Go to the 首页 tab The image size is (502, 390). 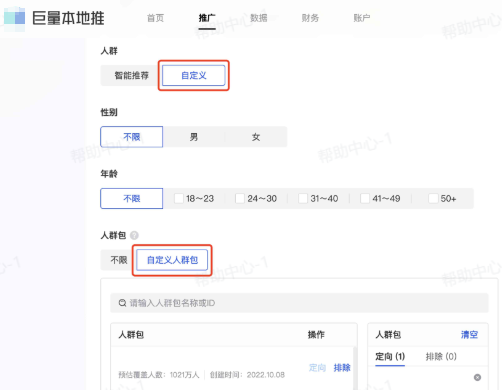click(x=155, y=18)
